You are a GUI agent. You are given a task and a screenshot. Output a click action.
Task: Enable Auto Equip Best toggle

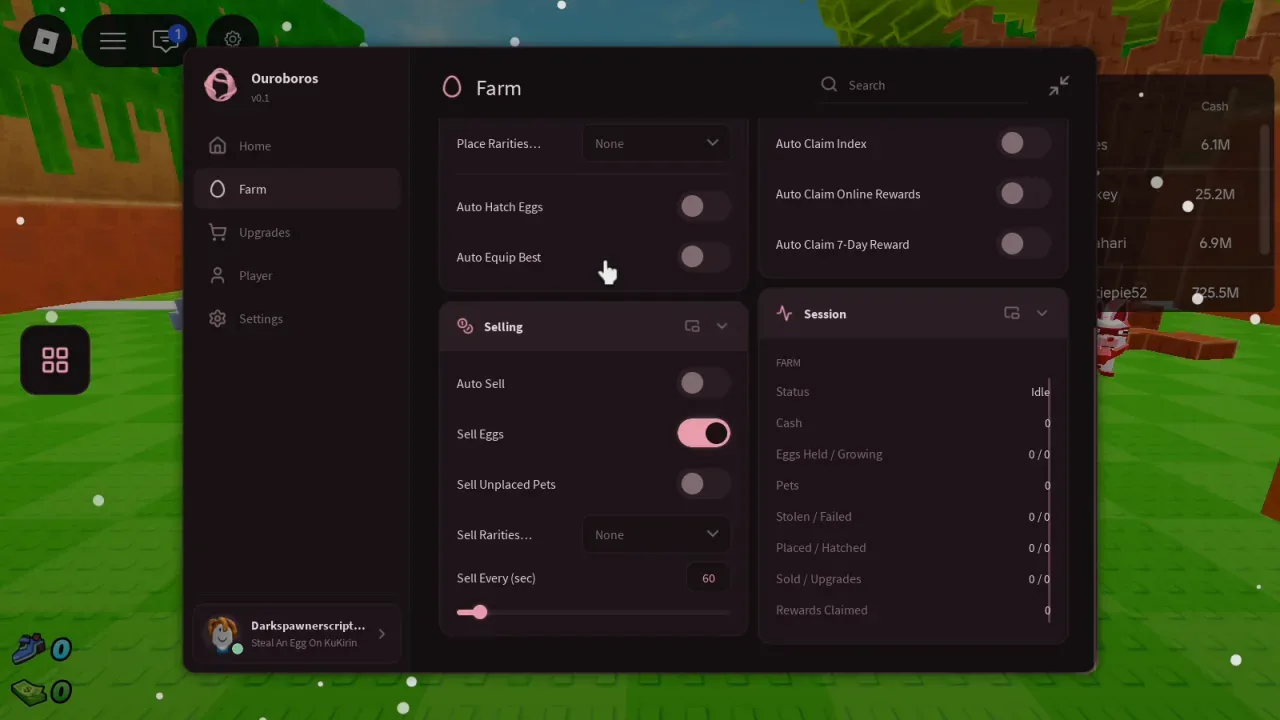[704, 257]
